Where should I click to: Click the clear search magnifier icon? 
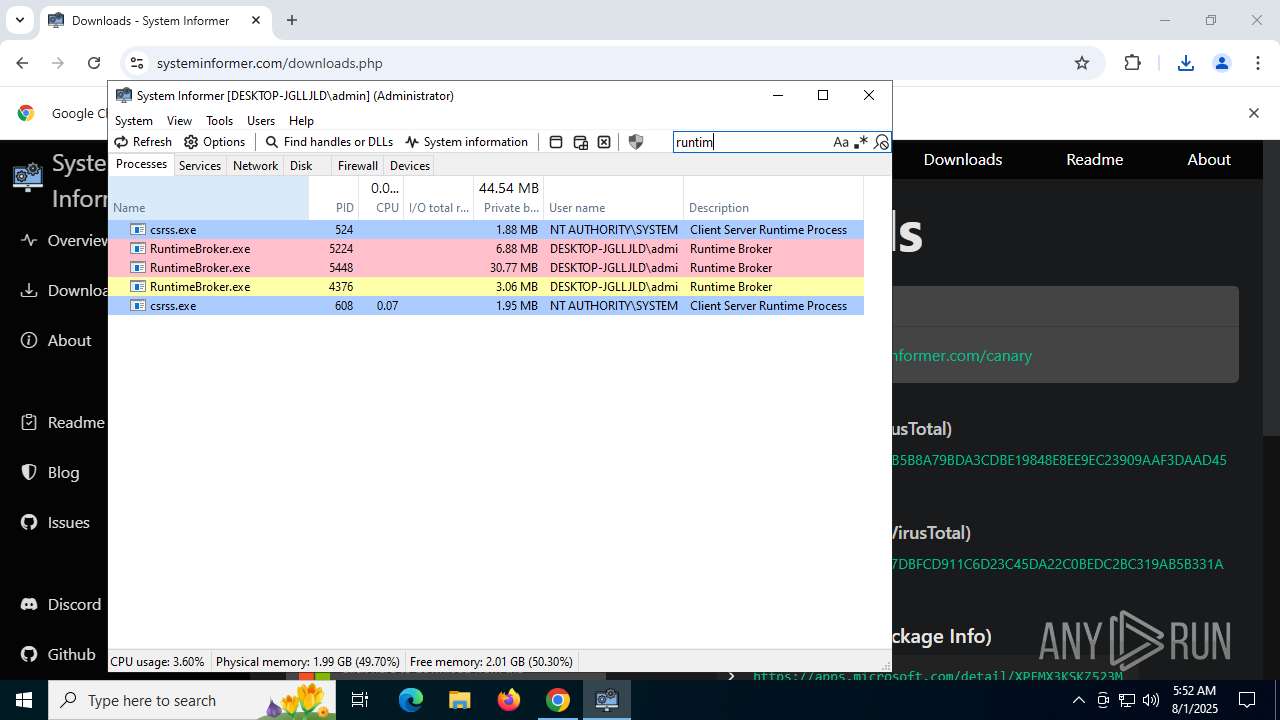coord(880,142)
